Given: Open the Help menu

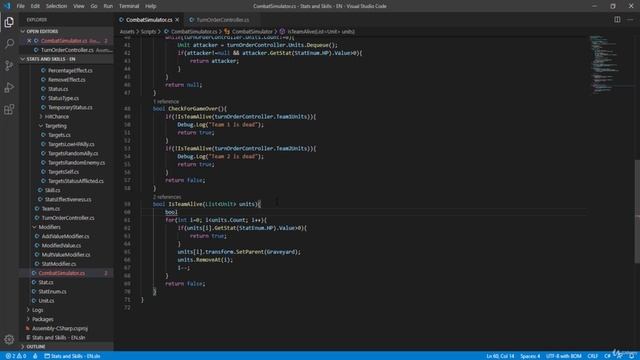Looking at the screenshot, I should tap(151, 6).
